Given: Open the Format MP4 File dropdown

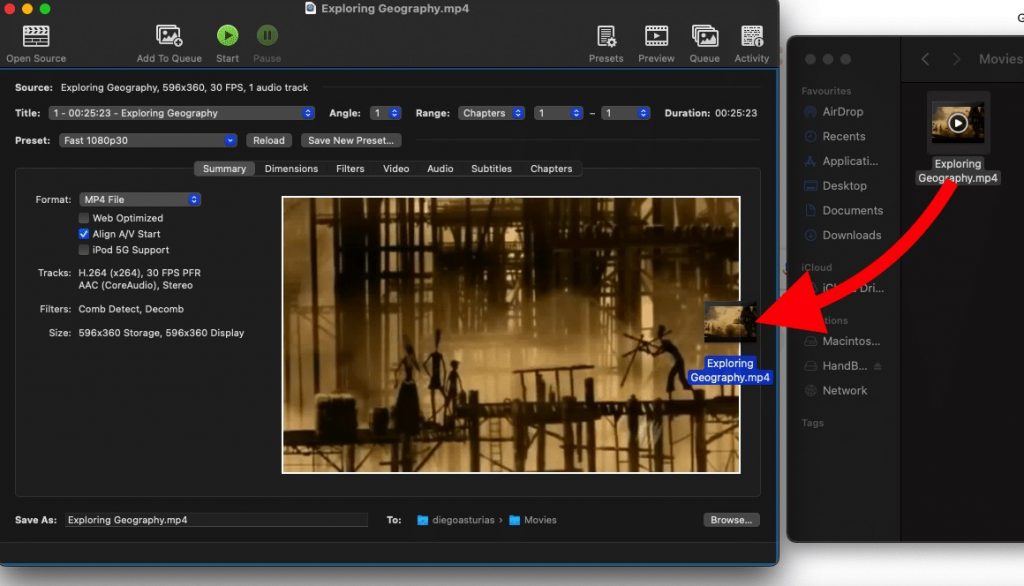Looking at the screenshot, I should [140, 199].
